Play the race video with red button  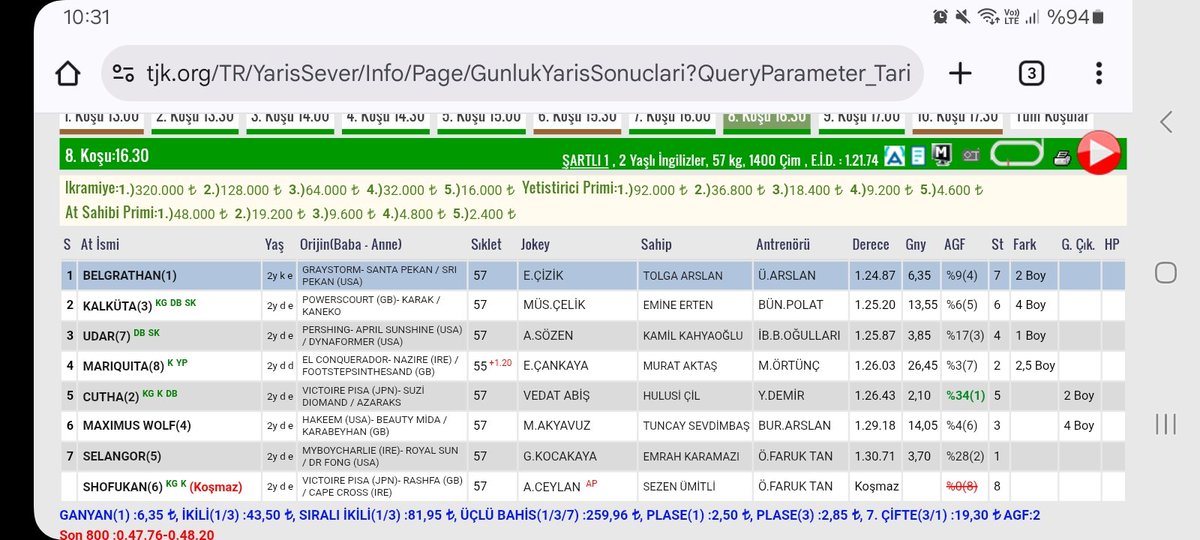pos(1098,153)
